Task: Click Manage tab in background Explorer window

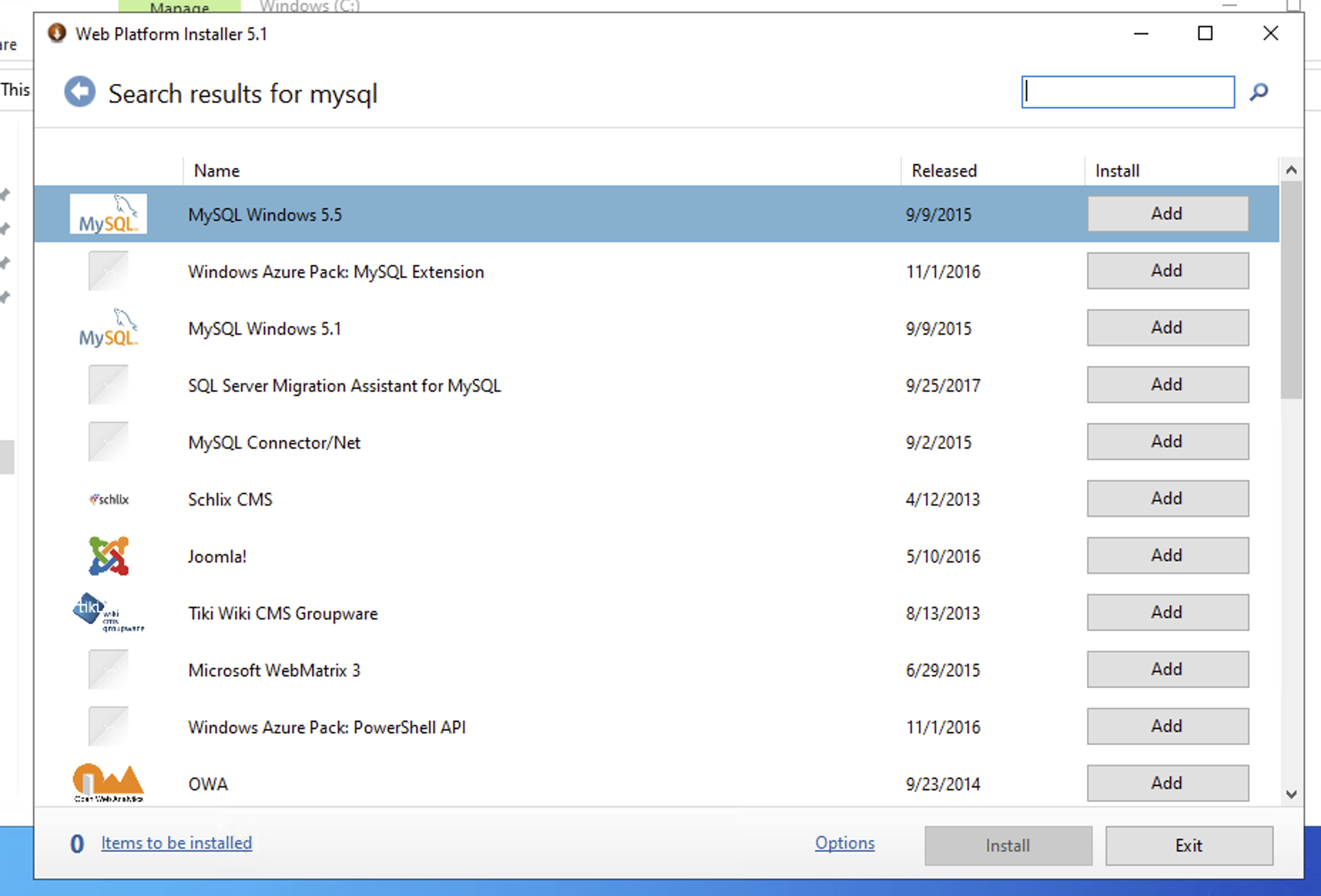Action: tap(180, 6)
